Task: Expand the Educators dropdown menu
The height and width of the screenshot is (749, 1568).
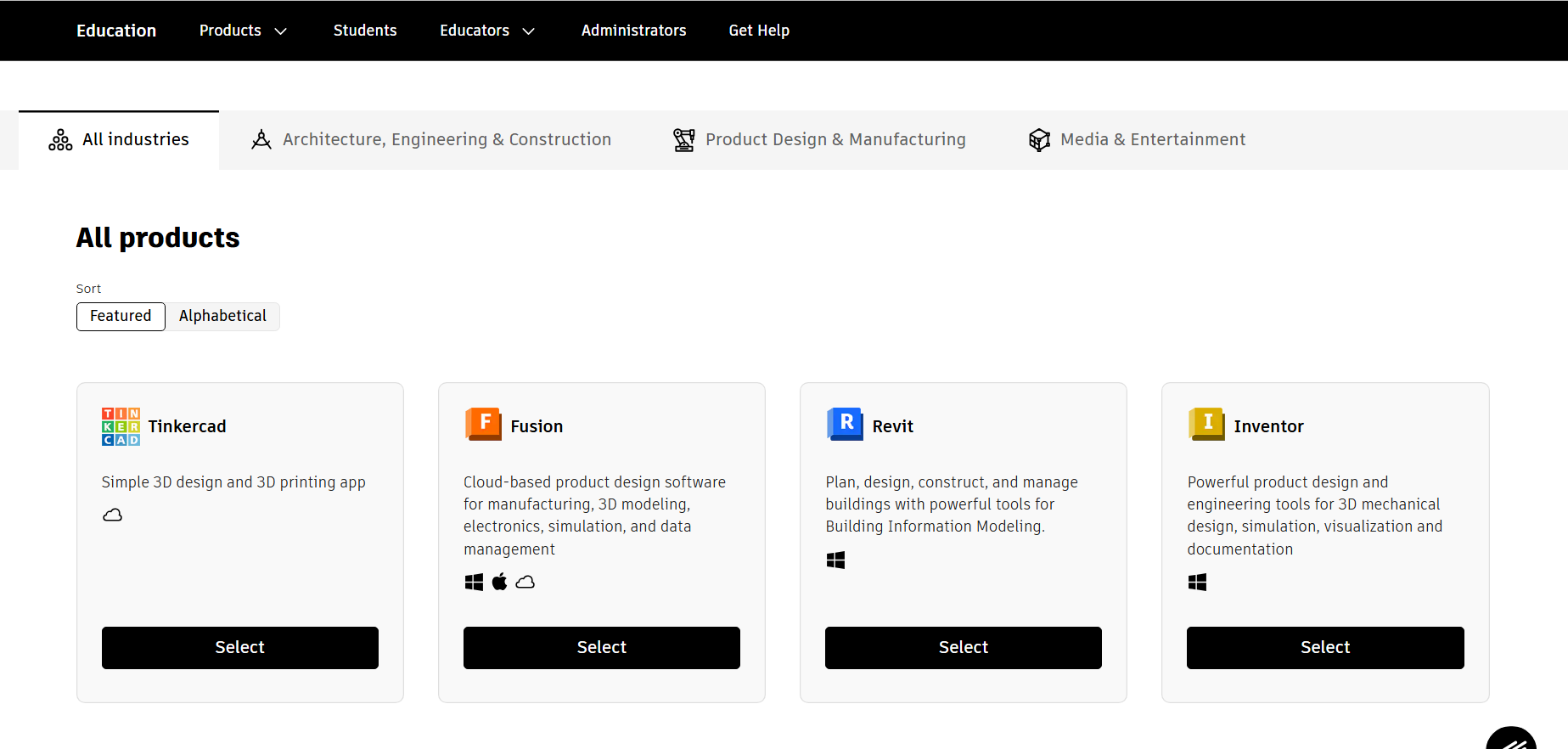Action: [487, 31]
